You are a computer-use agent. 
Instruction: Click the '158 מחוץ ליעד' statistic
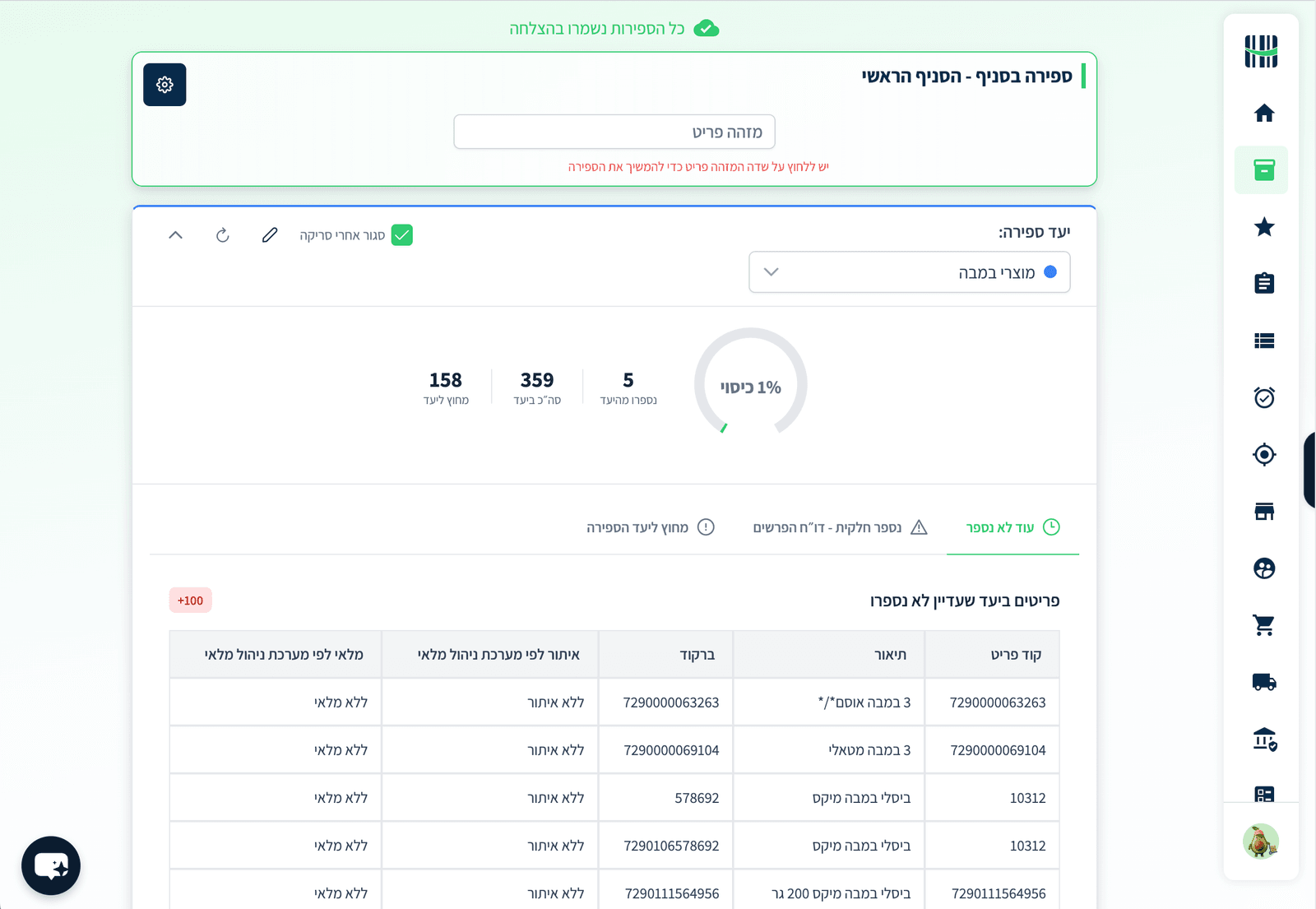(x=446, y=388)
